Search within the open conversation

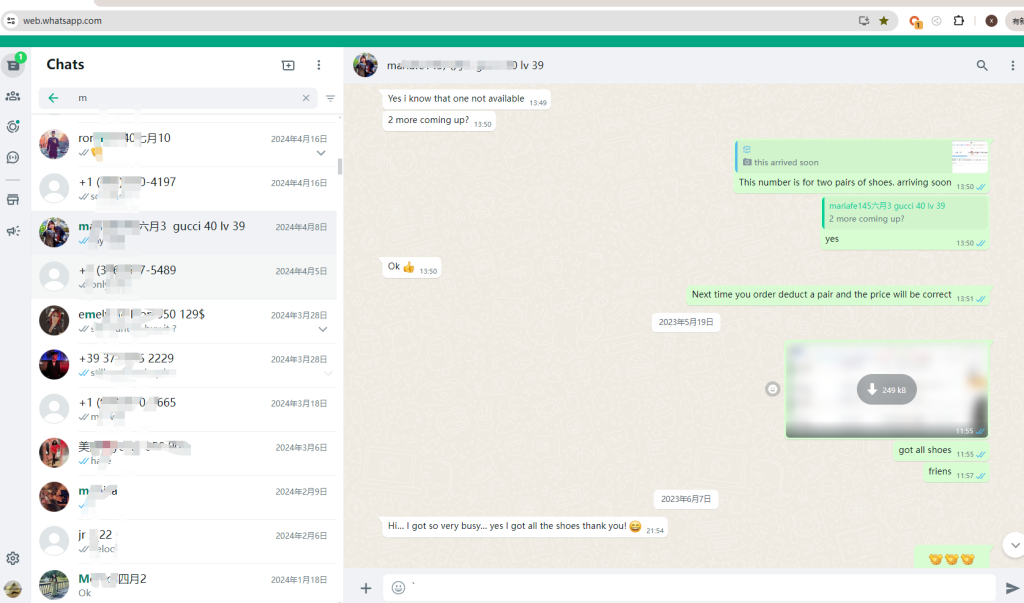pos(982,66)
